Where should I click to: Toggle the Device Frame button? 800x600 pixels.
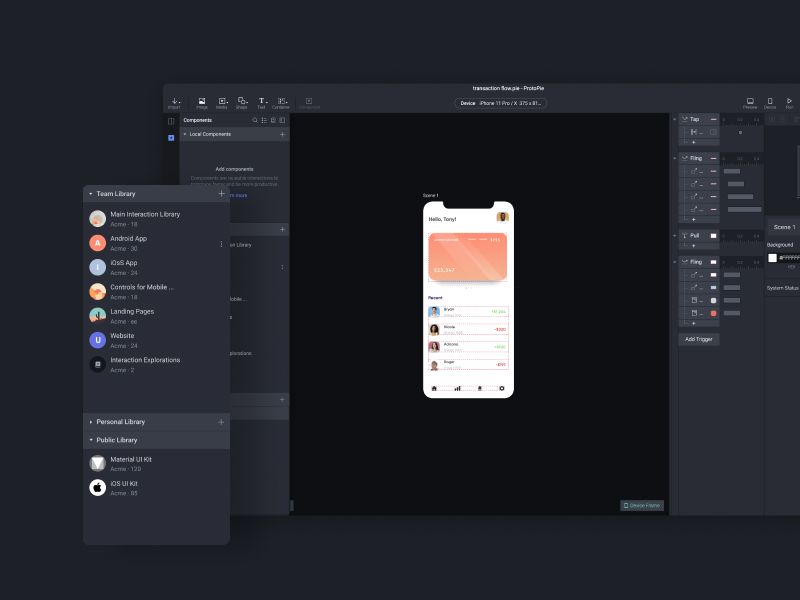click(642, 506)
